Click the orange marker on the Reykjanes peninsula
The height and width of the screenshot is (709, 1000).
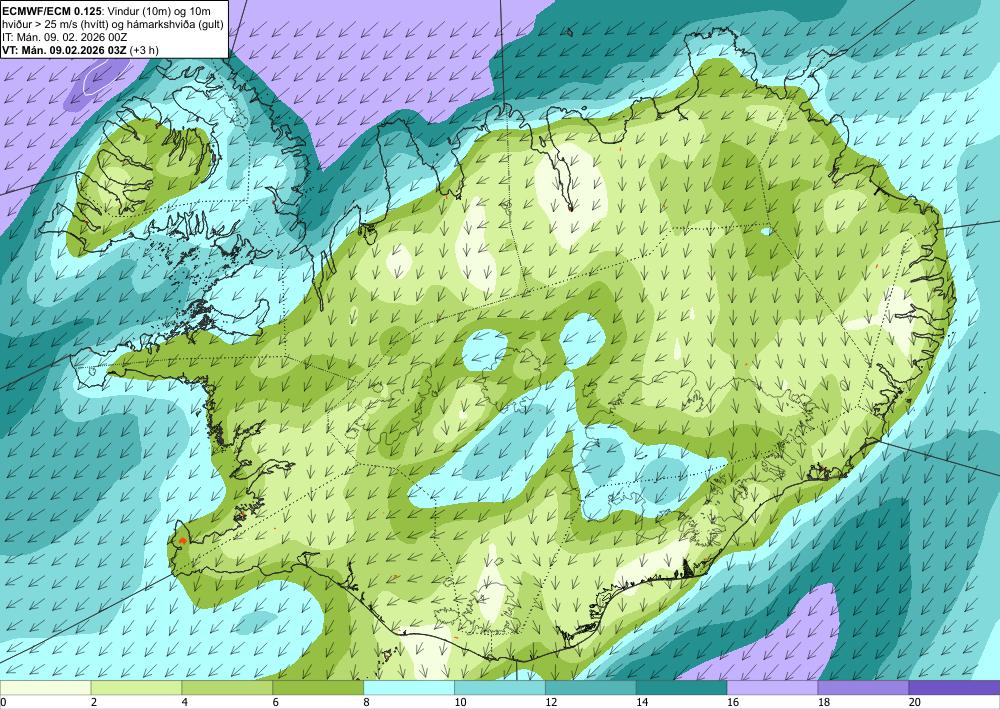pyautogui.click(x=182, y=541)
